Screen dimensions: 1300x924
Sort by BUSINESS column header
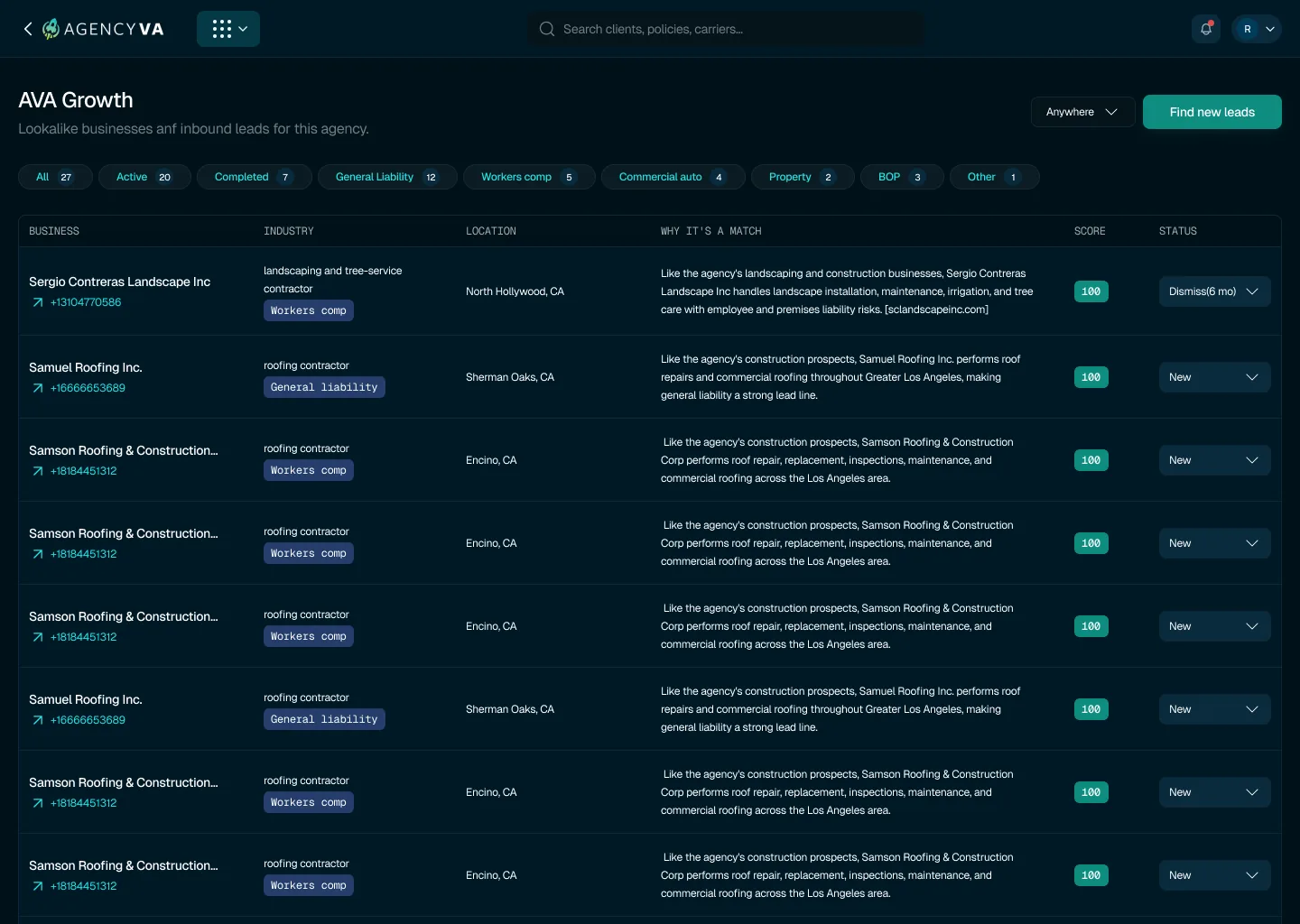coord(54,231)
